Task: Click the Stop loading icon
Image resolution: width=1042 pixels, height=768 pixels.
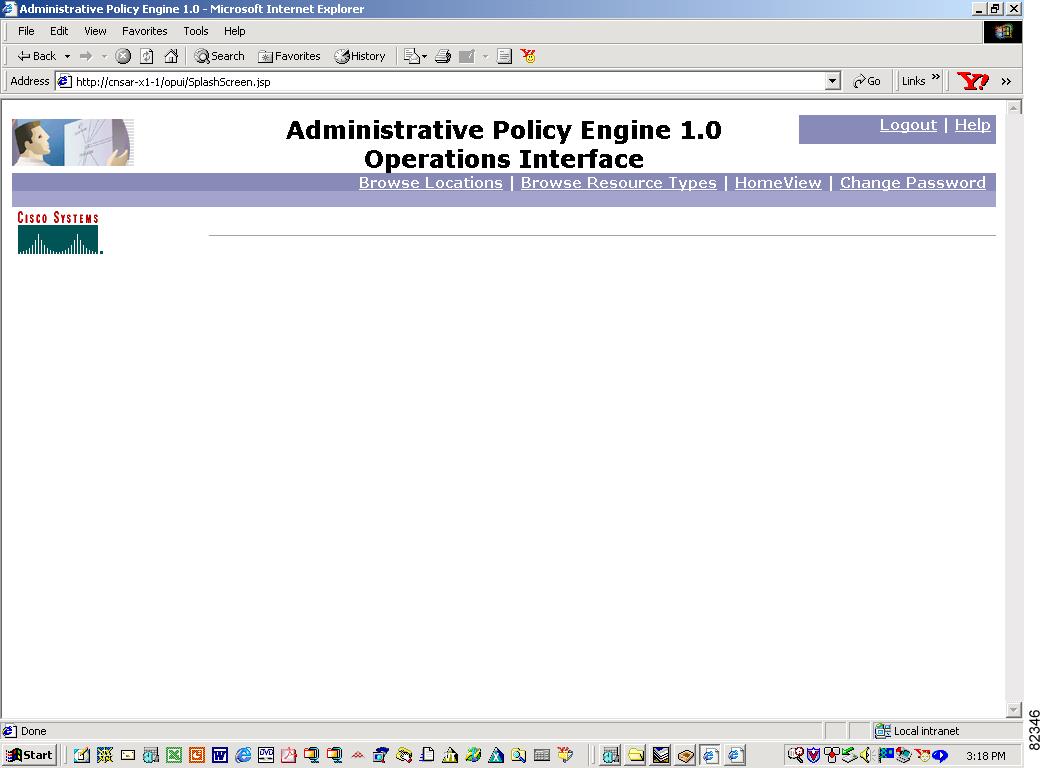Action: (123, 56)
